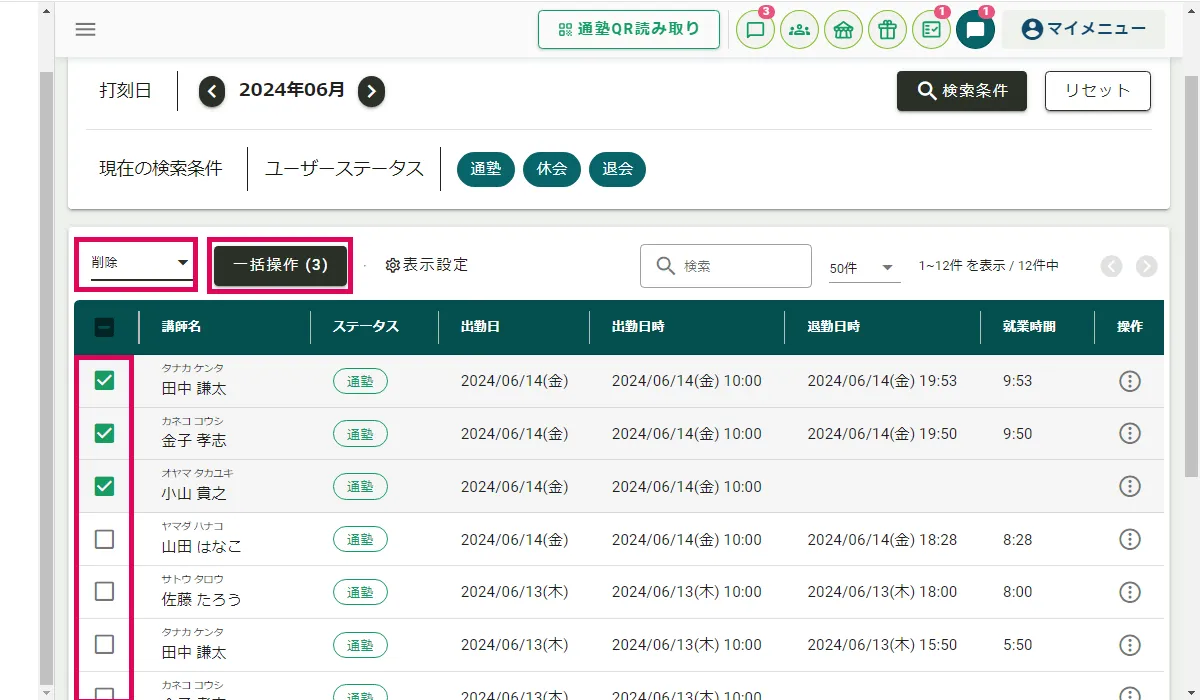Uncheck 小山 貴之 row checkbox
This screenshot has width=1200, height=700.
[x=104, y=486]
